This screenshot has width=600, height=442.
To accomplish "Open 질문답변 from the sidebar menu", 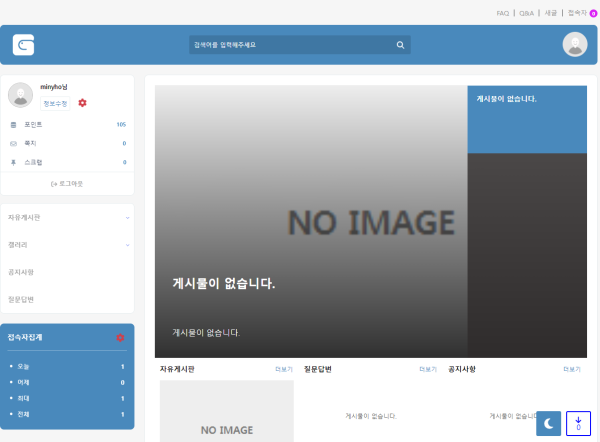I will (22, 299).
